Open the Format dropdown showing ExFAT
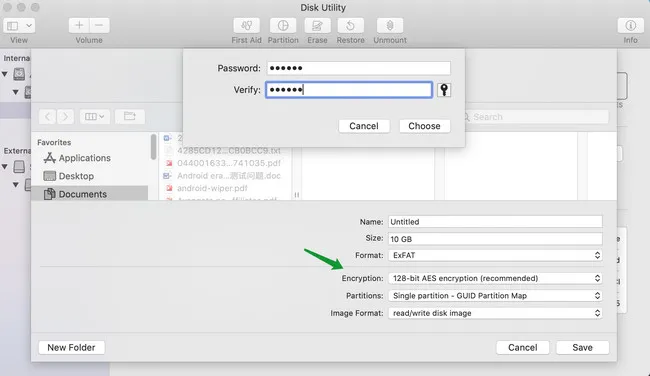The height and width of the screenshot is (376, 650). [x=495, y=255]
